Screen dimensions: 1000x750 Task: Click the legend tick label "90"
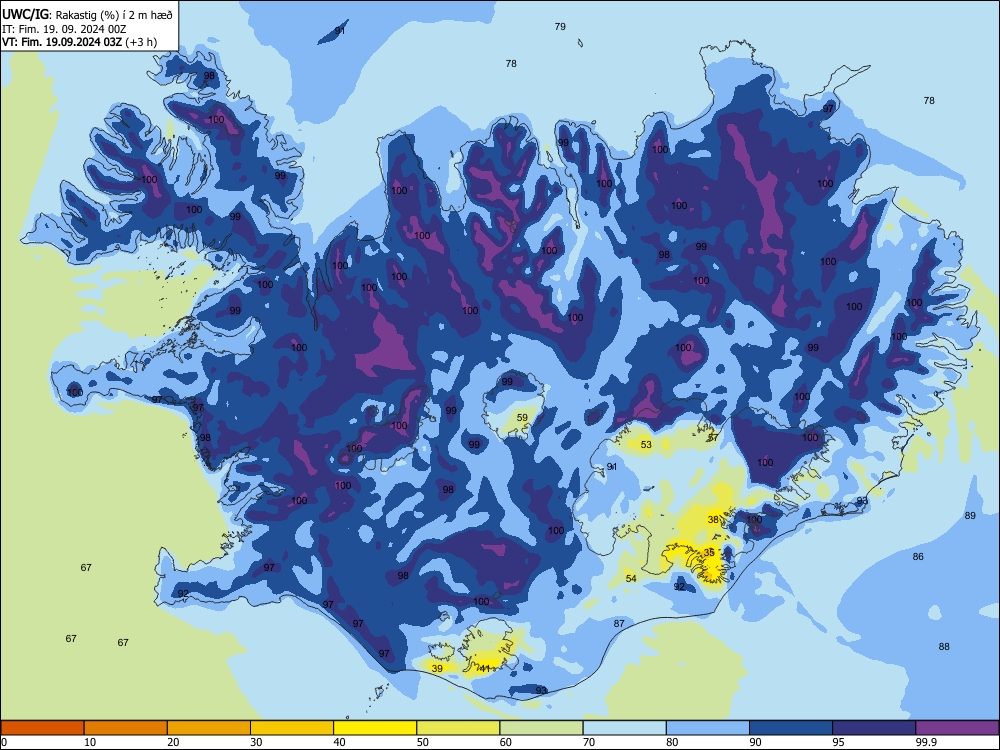[755, 742]
